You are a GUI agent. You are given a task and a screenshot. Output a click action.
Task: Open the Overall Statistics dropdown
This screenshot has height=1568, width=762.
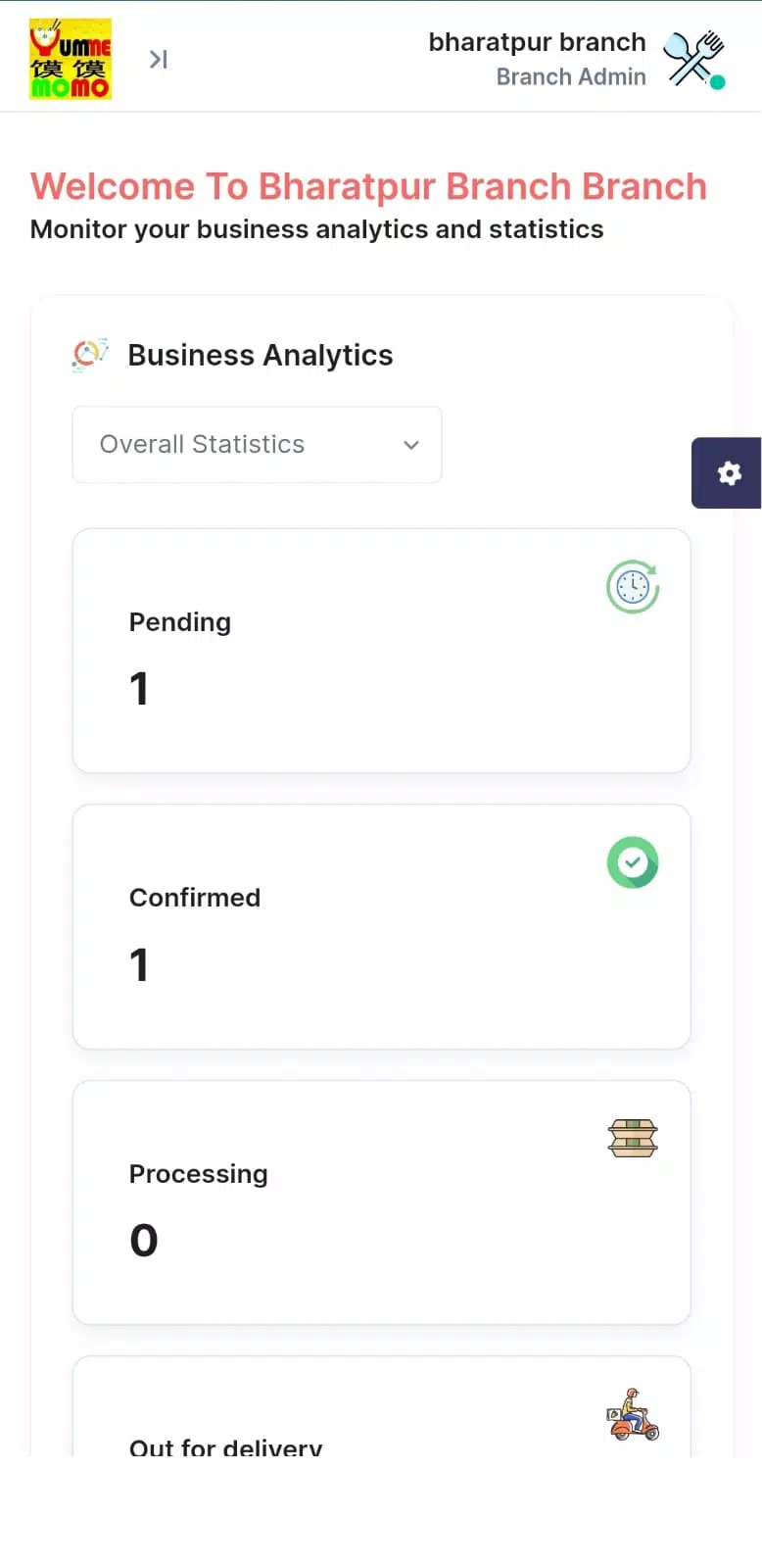tap(257, 444)
